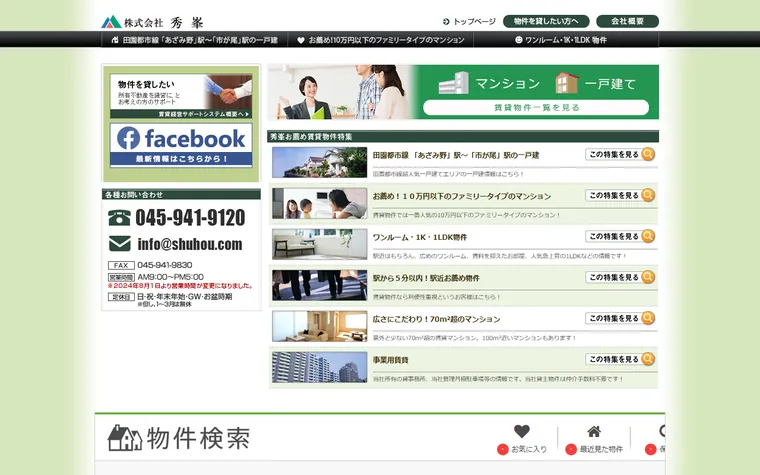Screen dimensions: 760x475
Task: Select 田園都市線 一戸建 menu item
Action: [x=194, y=40]
